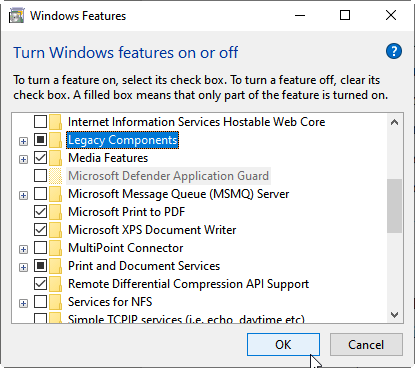Click the Microsoft Defender Application Guard folder icon
Viewport: 415px width, 368px height.
click(55, 176)
